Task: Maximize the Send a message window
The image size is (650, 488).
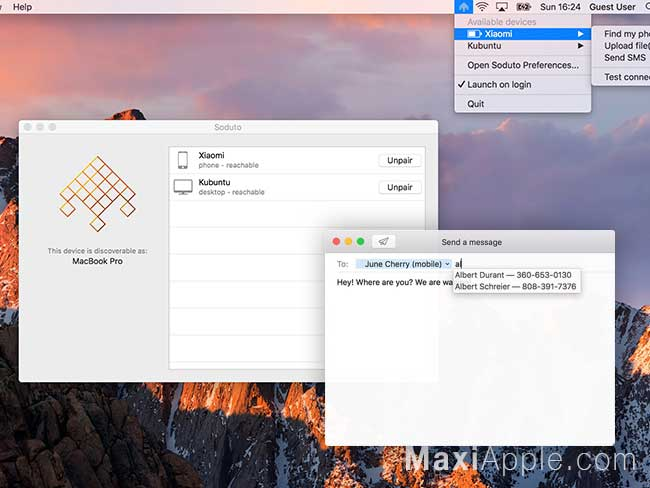Action: [x=361, y=242]
